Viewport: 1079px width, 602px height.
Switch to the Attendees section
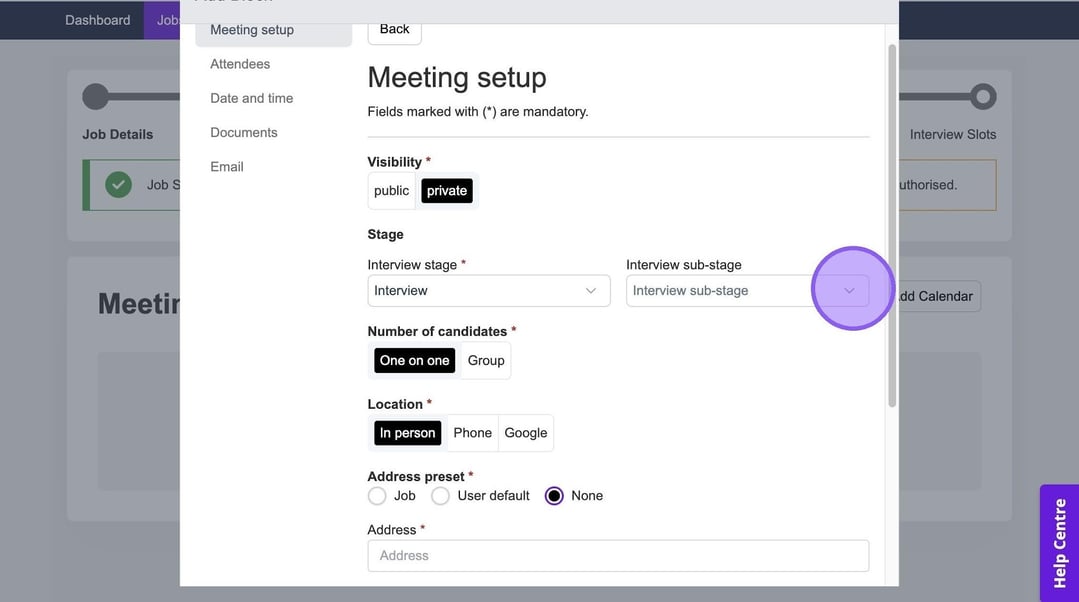(240, 64)
